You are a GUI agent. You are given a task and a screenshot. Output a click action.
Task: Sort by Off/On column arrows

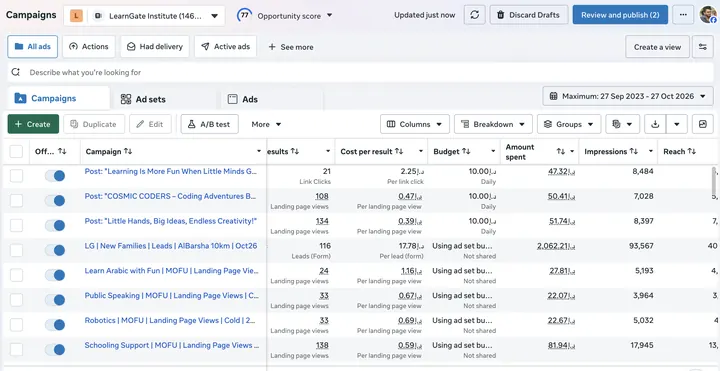pyautogui.click(x=62, y=152)
